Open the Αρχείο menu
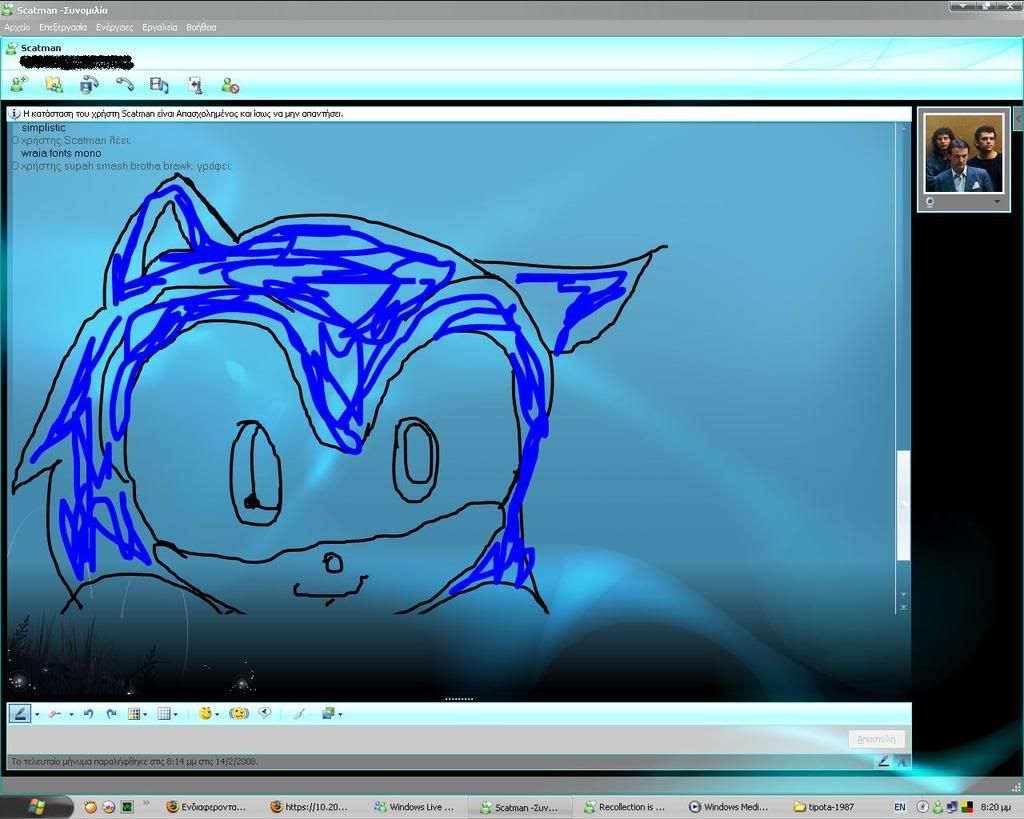Viewport: 1024px width, 819px height. point(17,27)
